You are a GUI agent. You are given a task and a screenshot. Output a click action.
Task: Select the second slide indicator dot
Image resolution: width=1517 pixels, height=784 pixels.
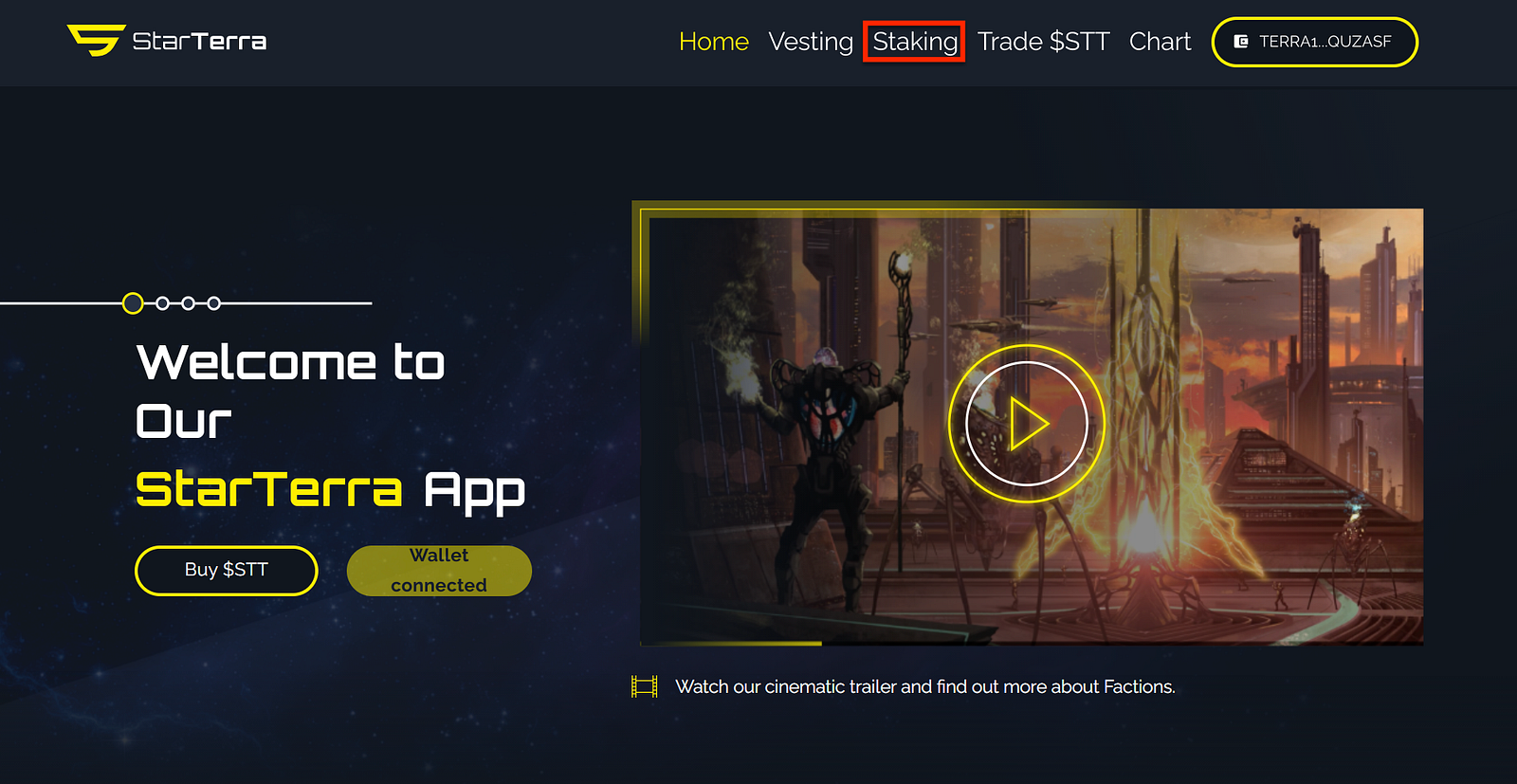(x=163, y=303)
